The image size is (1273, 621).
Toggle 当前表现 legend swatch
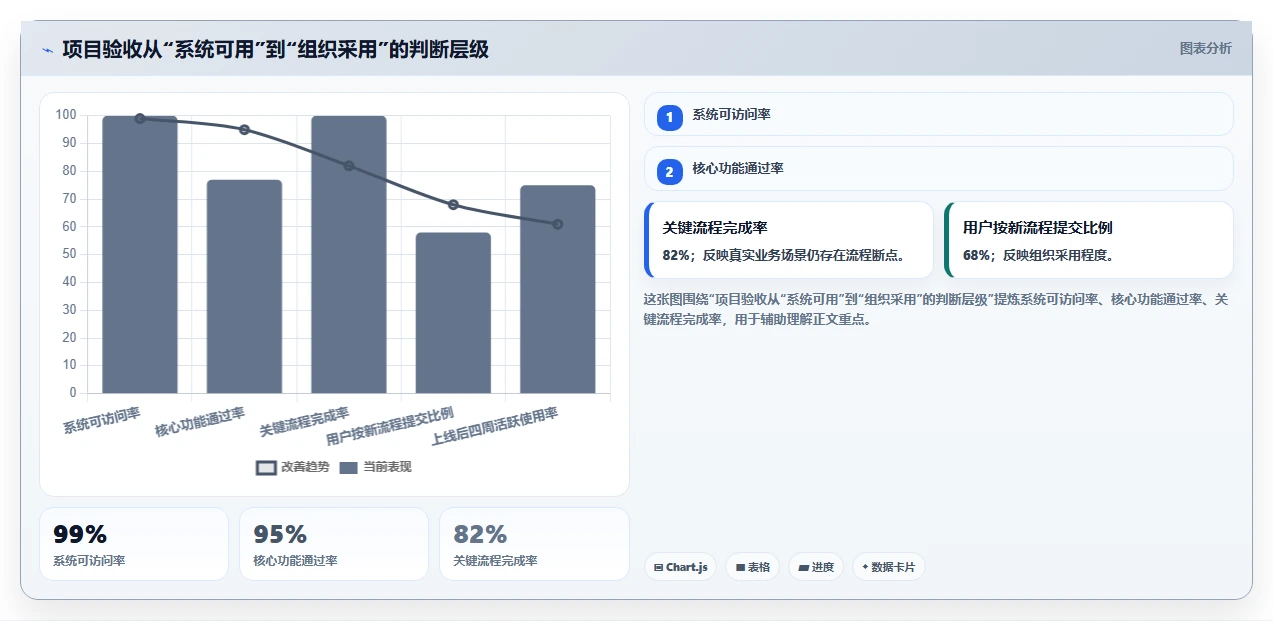click(348, 467)
